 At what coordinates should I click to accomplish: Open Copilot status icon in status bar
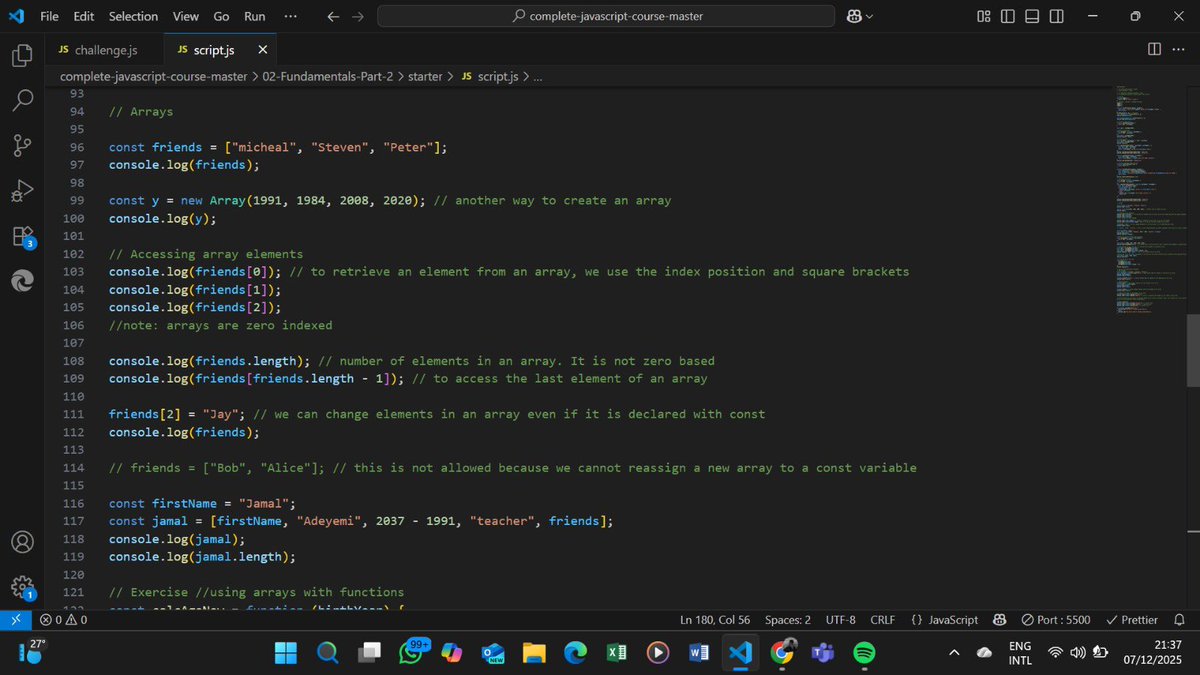click(999, 620)
